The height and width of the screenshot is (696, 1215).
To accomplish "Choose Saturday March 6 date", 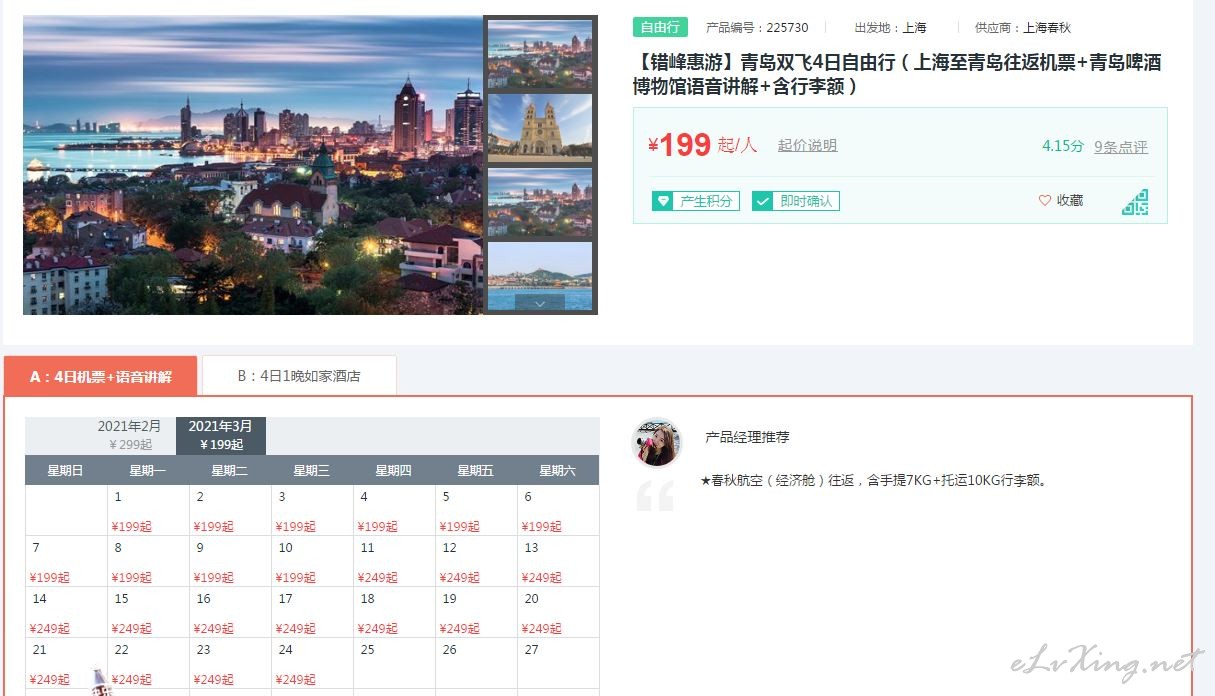I will coord(558,510).
